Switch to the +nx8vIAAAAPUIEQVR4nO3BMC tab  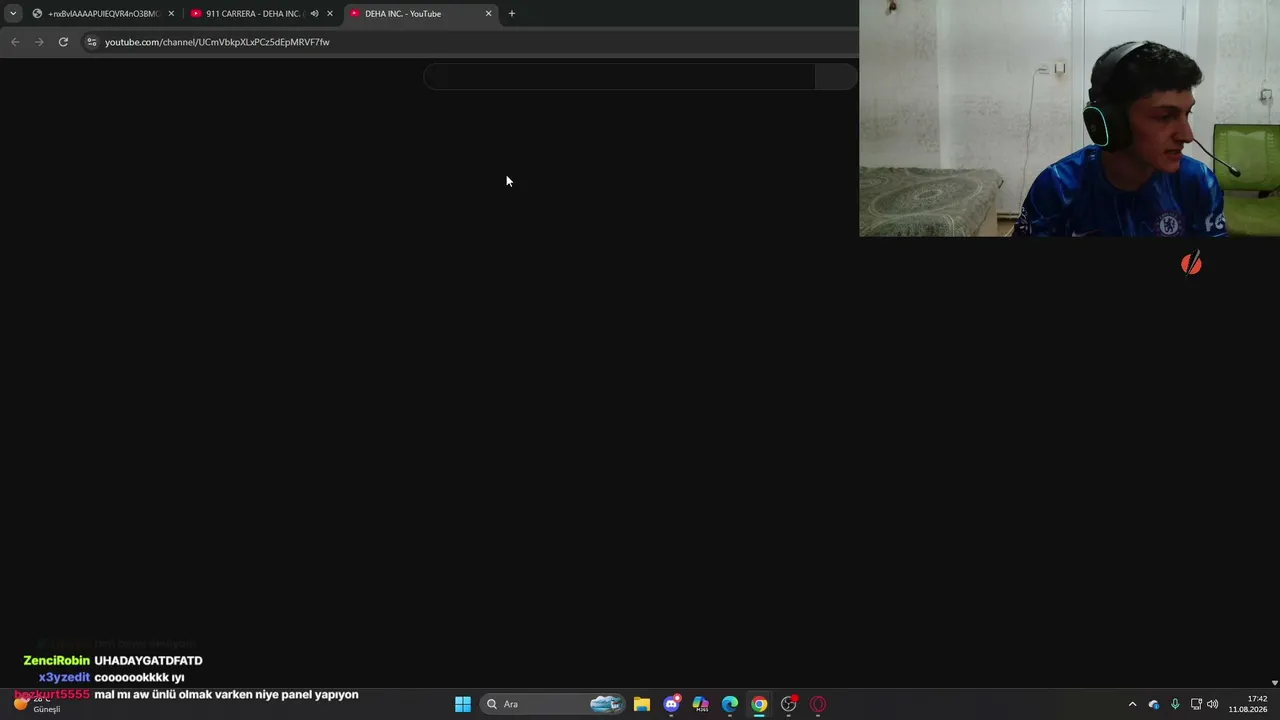point(103,14)
